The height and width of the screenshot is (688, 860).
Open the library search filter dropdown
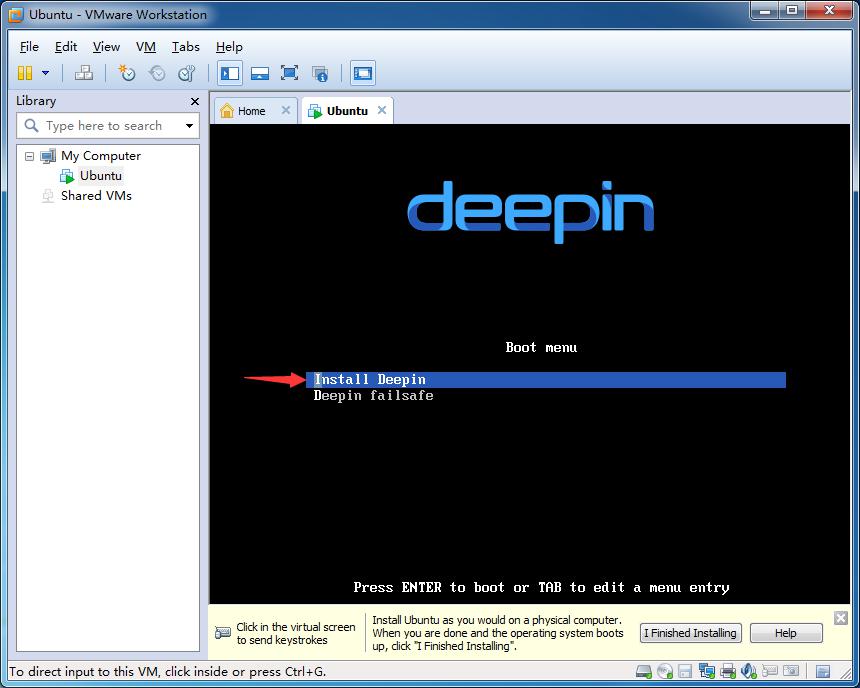click(x=189, y=126)
